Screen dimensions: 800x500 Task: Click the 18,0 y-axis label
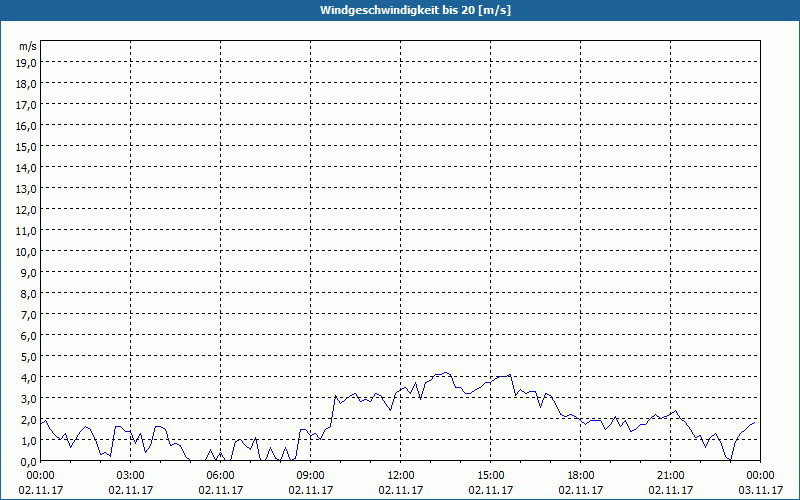click(27, 84)
